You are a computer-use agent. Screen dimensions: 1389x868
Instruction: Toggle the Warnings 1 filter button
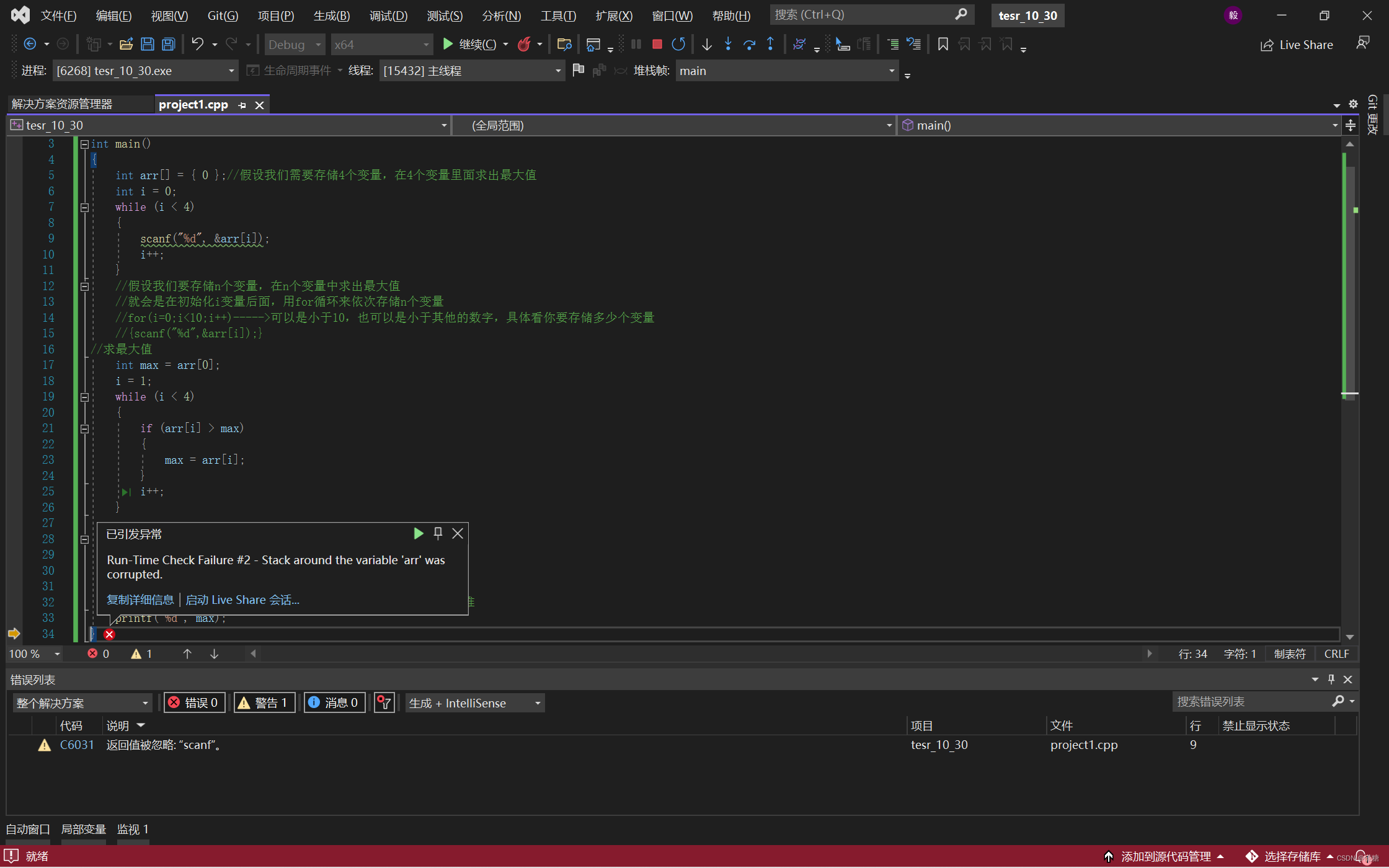264,702
